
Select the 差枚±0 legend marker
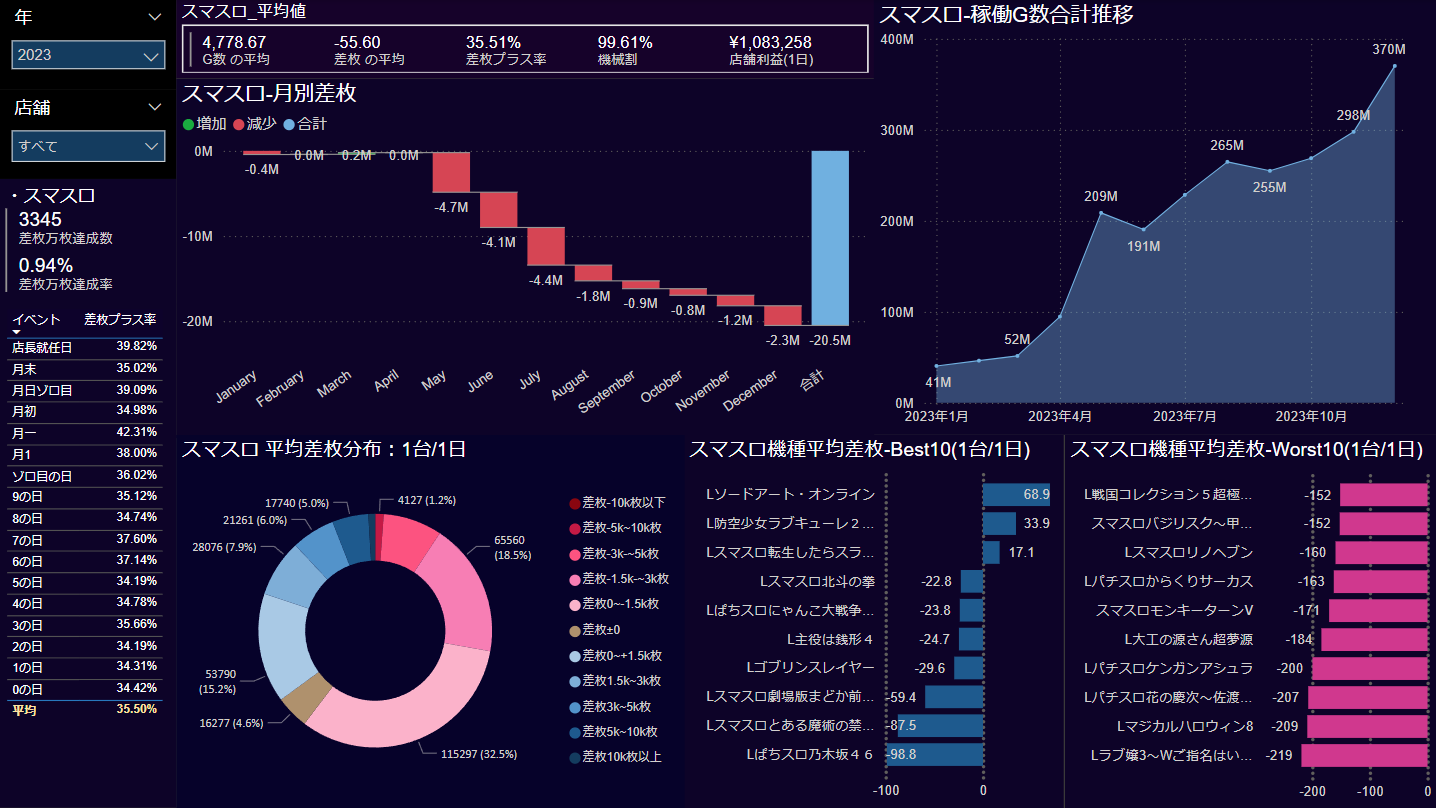574,630
